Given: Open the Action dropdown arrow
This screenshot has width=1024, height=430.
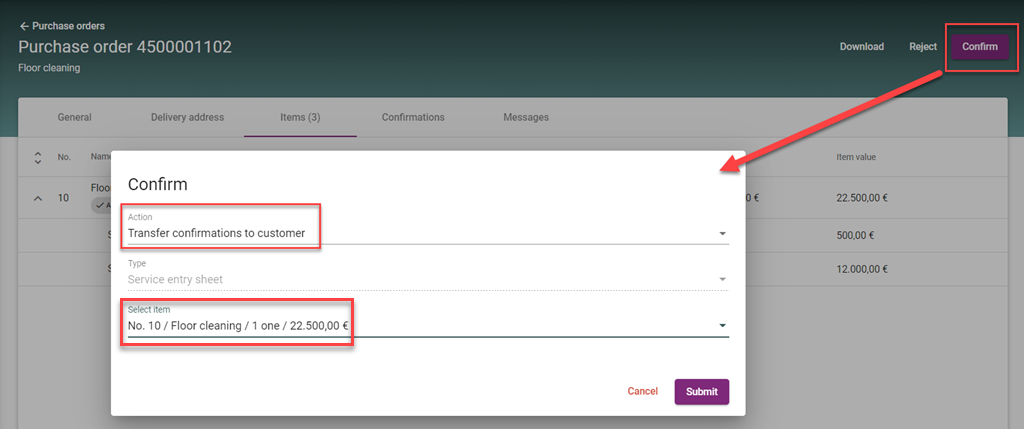Looking at the screenshot, I should click(722, 234).
